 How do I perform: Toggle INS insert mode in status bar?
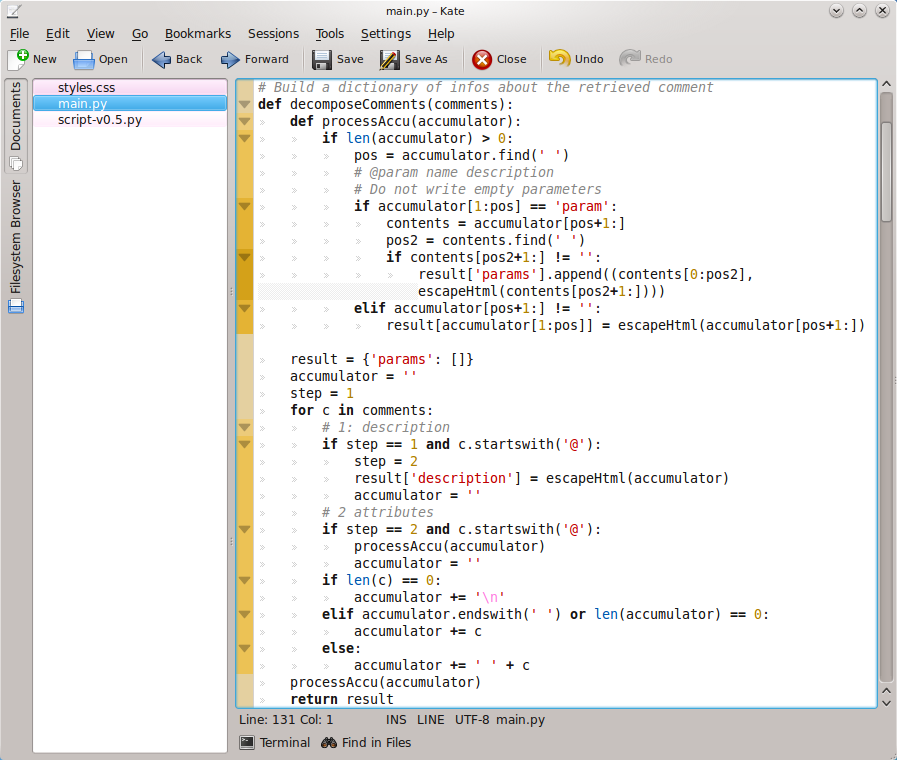pyautogui.click(x=396, y=719)
